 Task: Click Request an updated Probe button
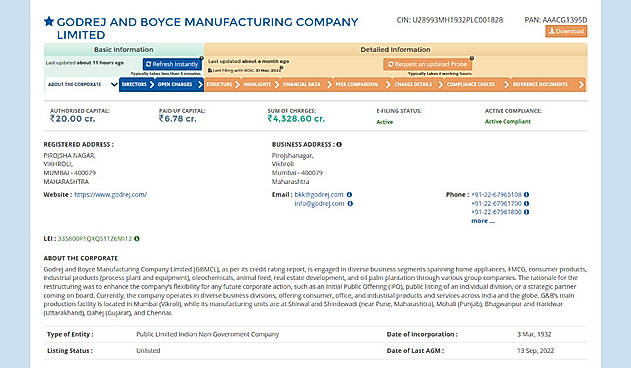click(427, 64)
